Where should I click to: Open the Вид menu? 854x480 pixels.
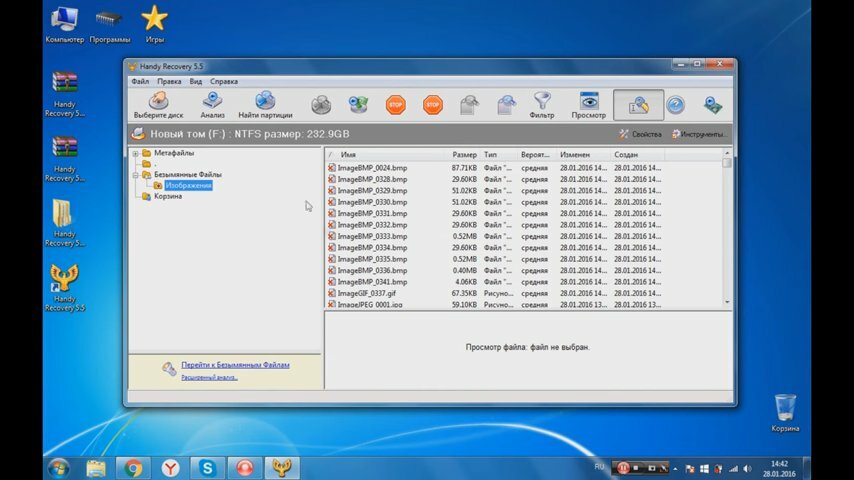pyautogui.click(x=196, y=81)
